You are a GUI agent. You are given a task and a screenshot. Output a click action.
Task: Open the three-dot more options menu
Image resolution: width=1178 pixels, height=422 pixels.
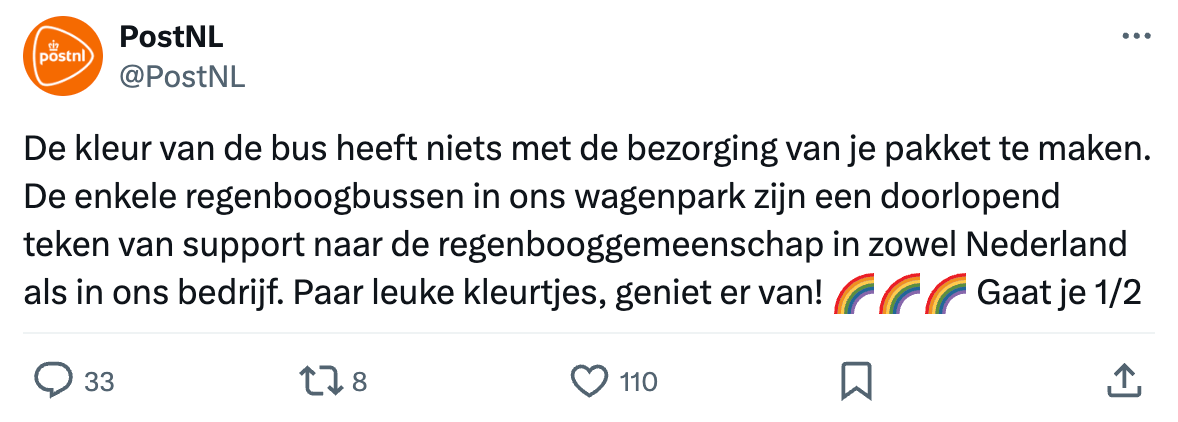[x=1137, y=37]
